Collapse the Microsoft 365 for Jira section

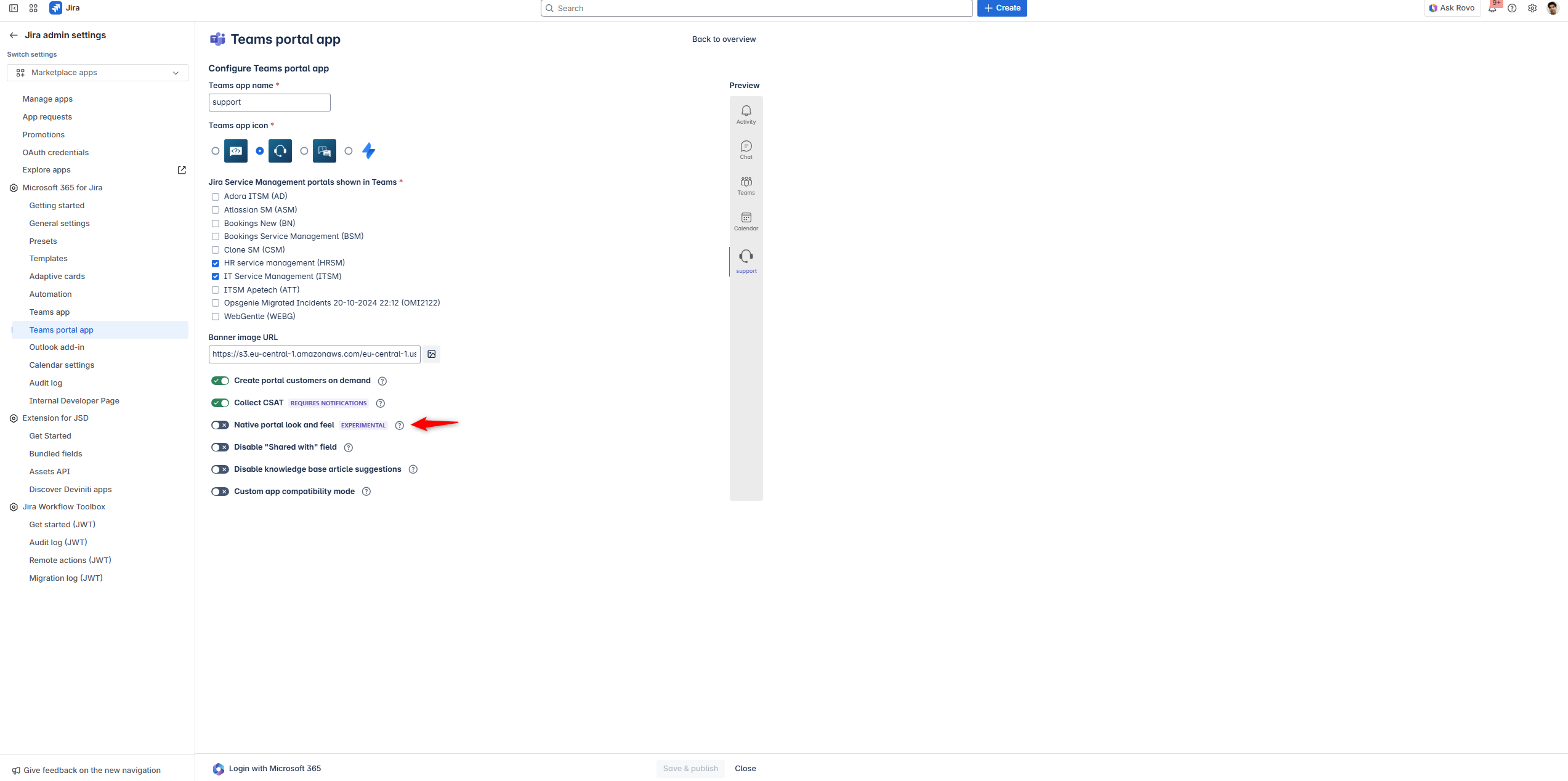[62, 188]
